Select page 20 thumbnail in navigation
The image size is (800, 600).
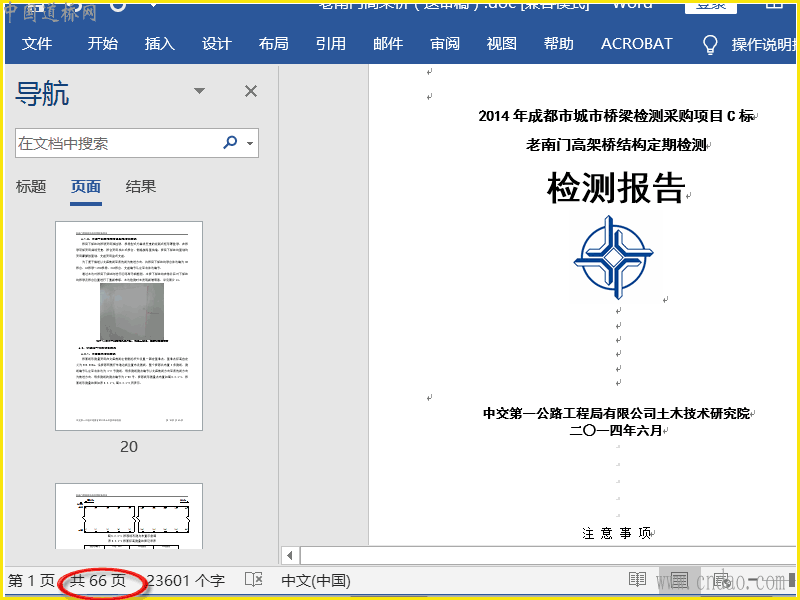pos(129,326)
